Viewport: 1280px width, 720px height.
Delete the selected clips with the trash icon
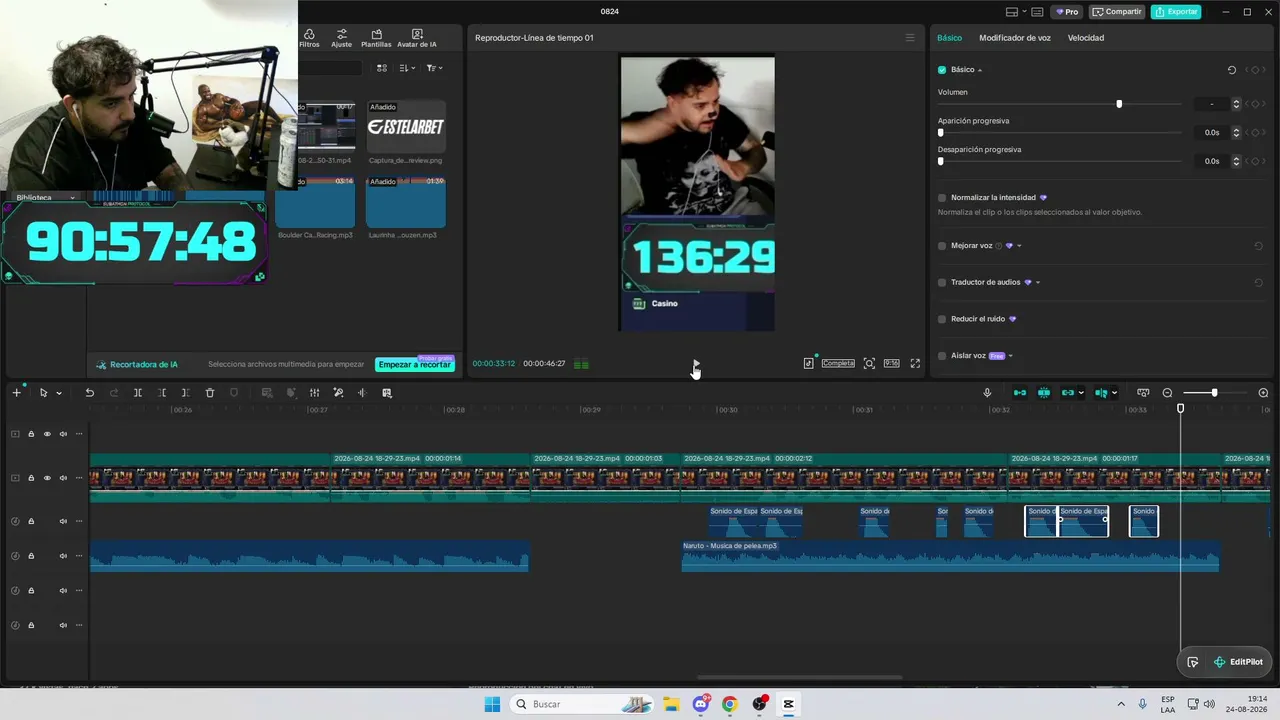[210, 393]
